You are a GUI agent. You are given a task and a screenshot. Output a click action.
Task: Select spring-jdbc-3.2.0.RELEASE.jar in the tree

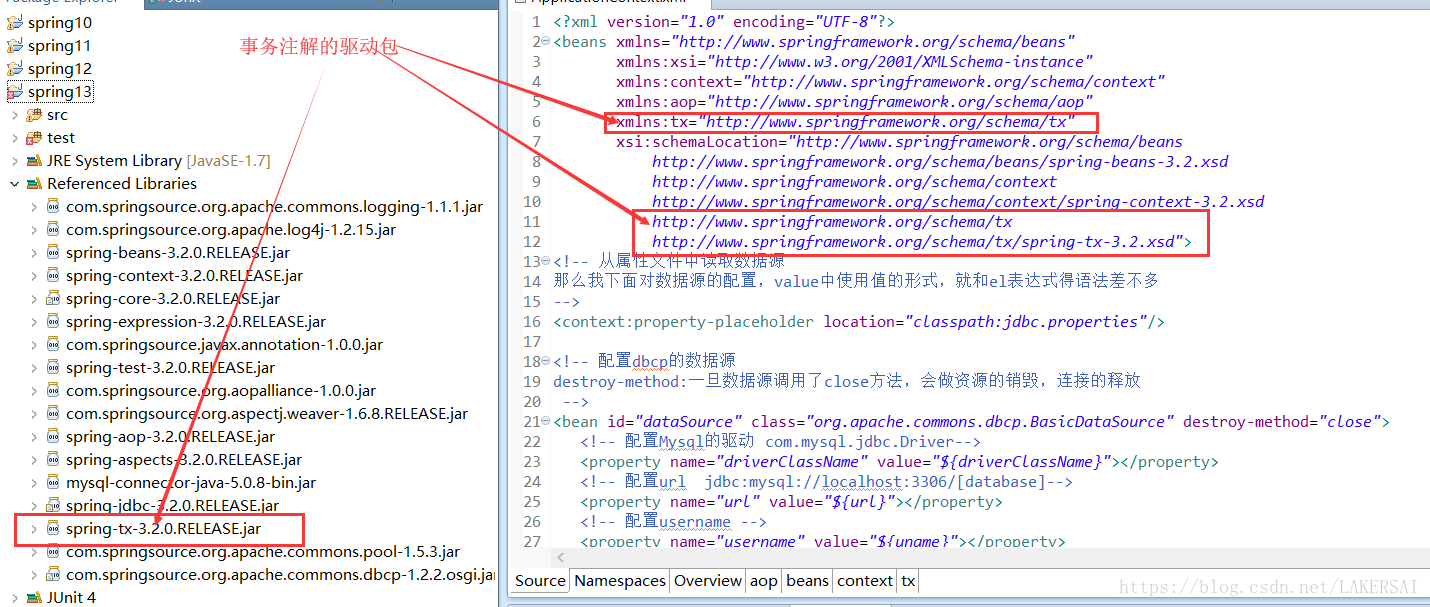(173, 506)
